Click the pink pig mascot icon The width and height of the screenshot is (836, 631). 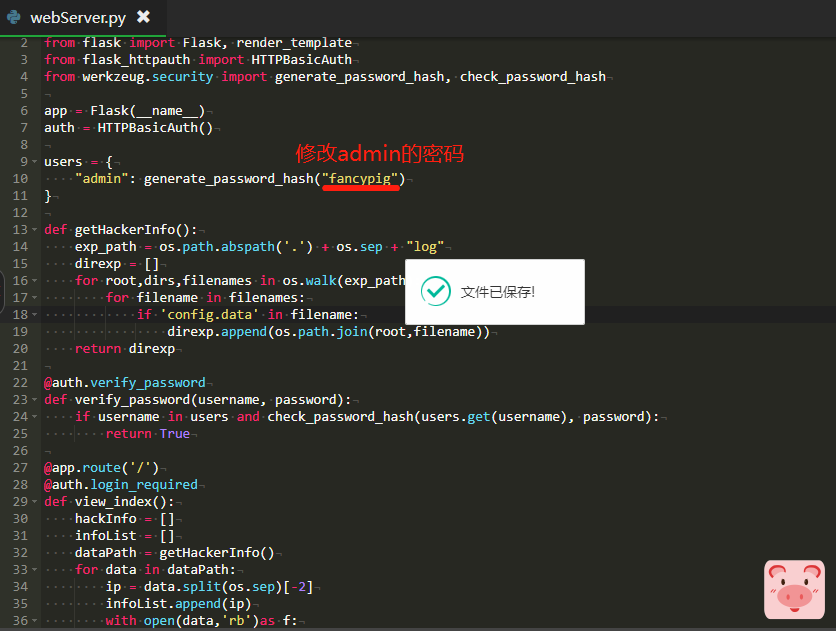[794, 589]
